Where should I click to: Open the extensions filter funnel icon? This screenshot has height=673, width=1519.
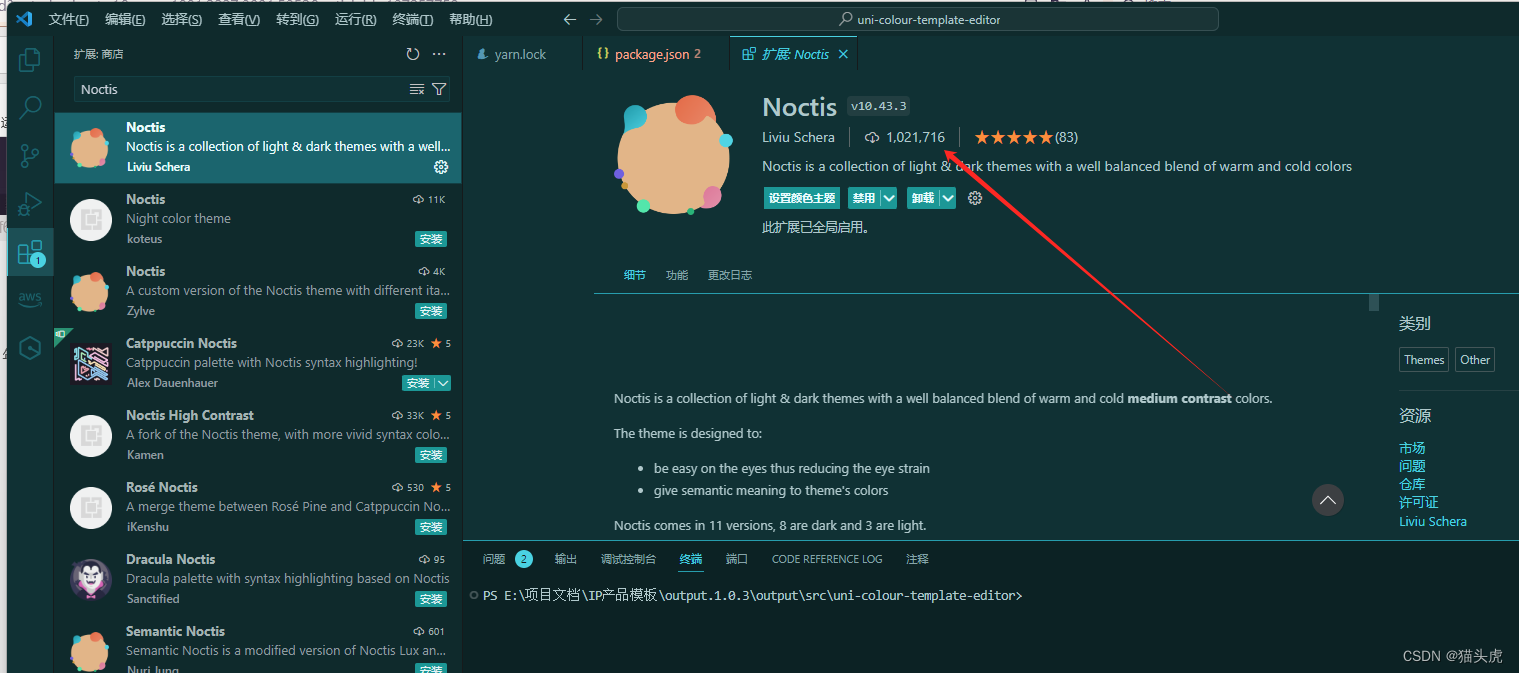[x=439, y=89]
